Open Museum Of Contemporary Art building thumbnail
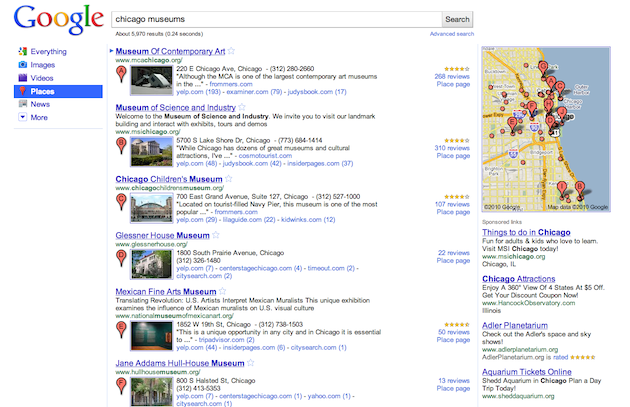630x407 pixels. tap(151, 80)
